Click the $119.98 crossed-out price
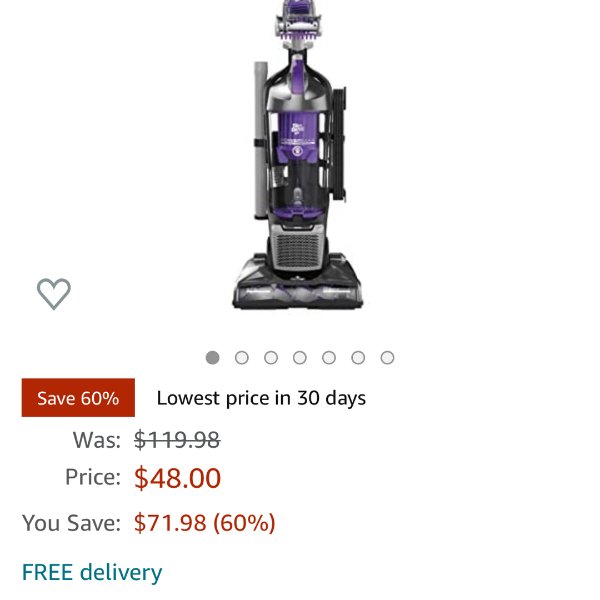The height and width of the screenshot is (600, 600). 177,440
